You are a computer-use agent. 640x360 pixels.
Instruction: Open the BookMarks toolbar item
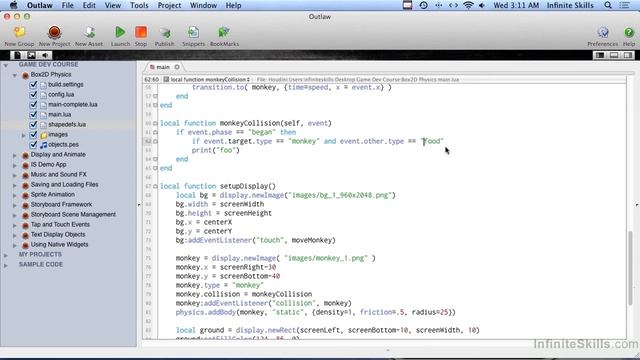coord(224,32)
